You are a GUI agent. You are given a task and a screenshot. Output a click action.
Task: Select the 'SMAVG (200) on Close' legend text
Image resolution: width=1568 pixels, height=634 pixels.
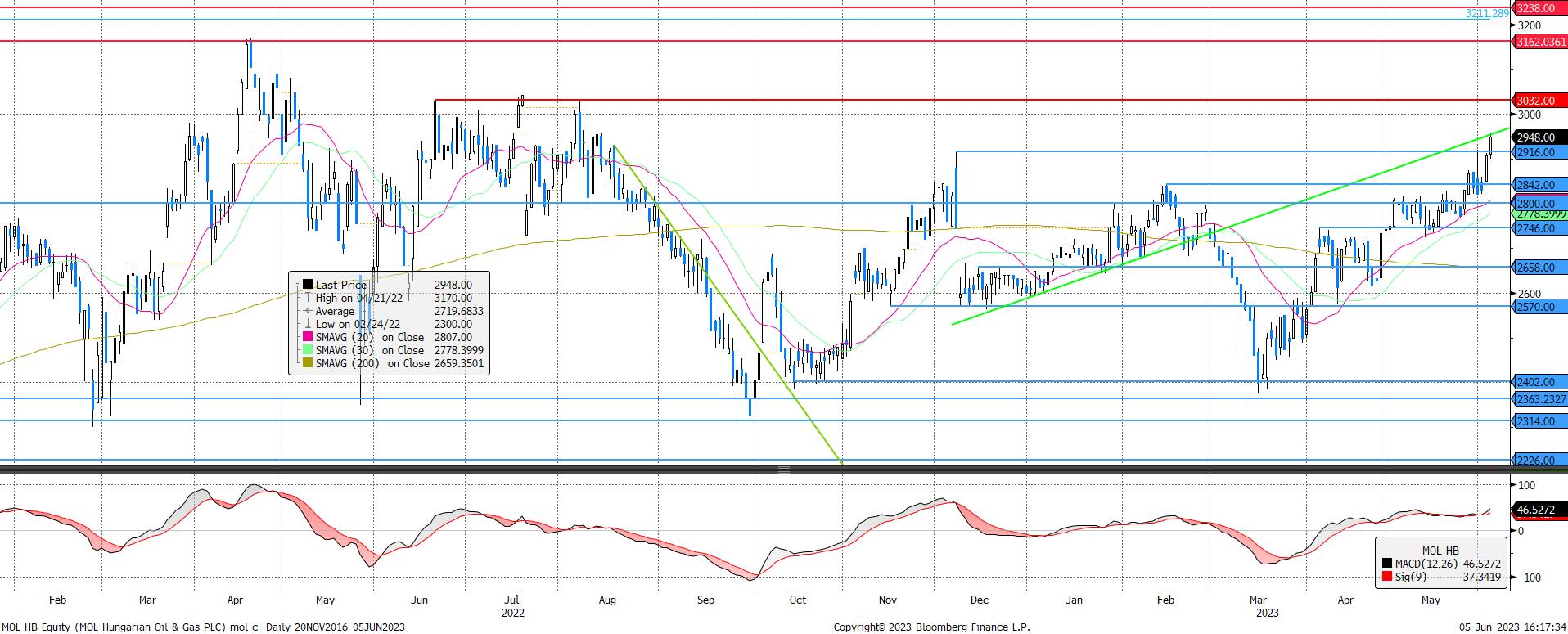[x=372, y=363]
